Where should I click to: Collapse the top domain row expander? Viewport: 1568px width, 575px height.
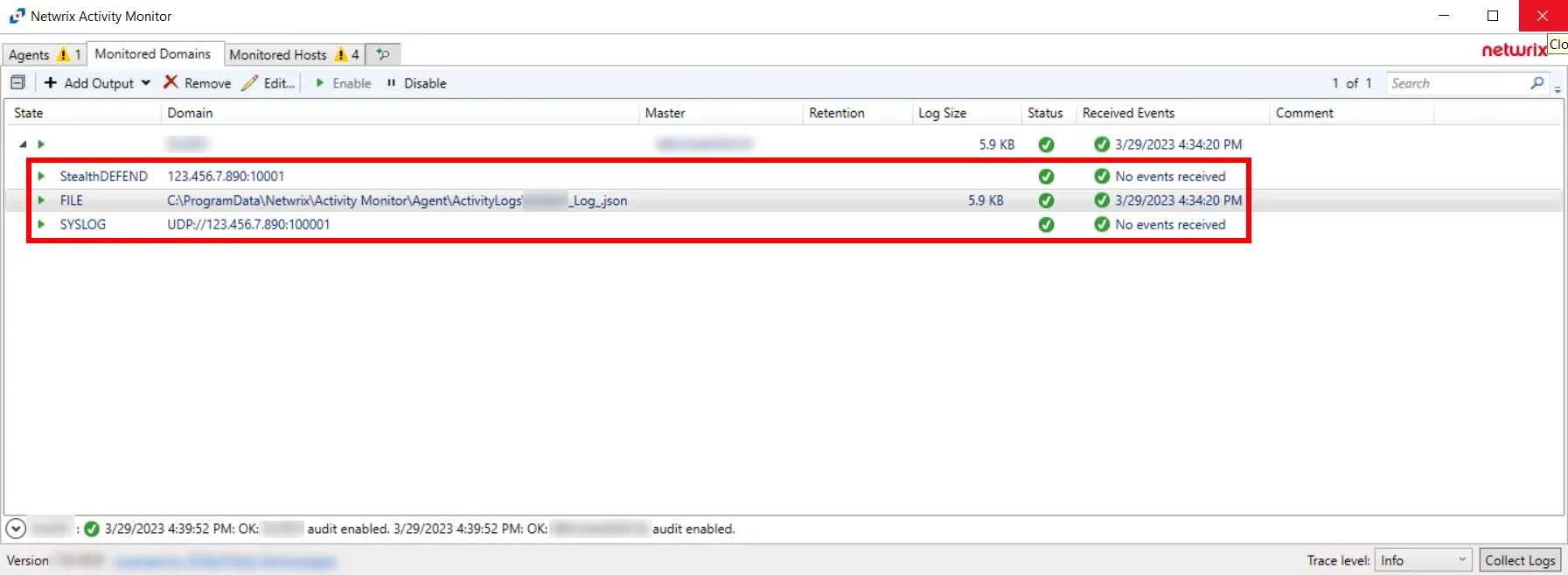pos(23,144)
